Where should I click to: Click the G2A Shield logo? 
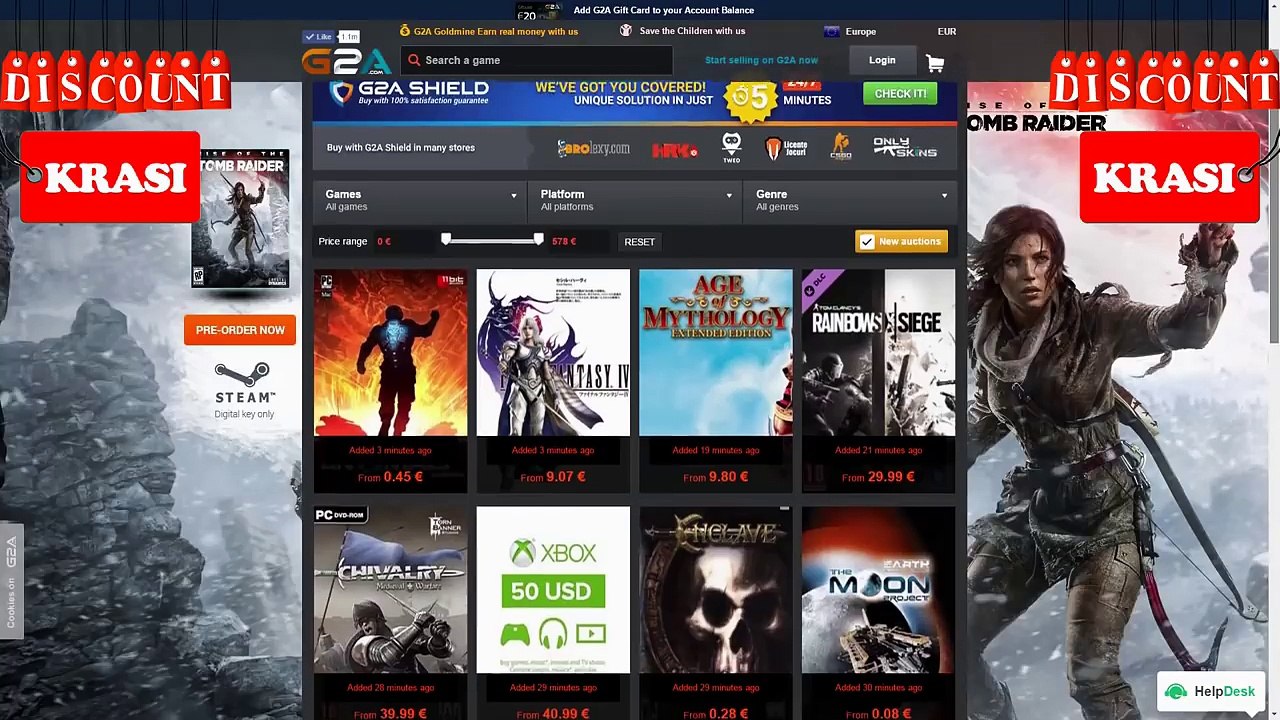(x=410, y=93)
